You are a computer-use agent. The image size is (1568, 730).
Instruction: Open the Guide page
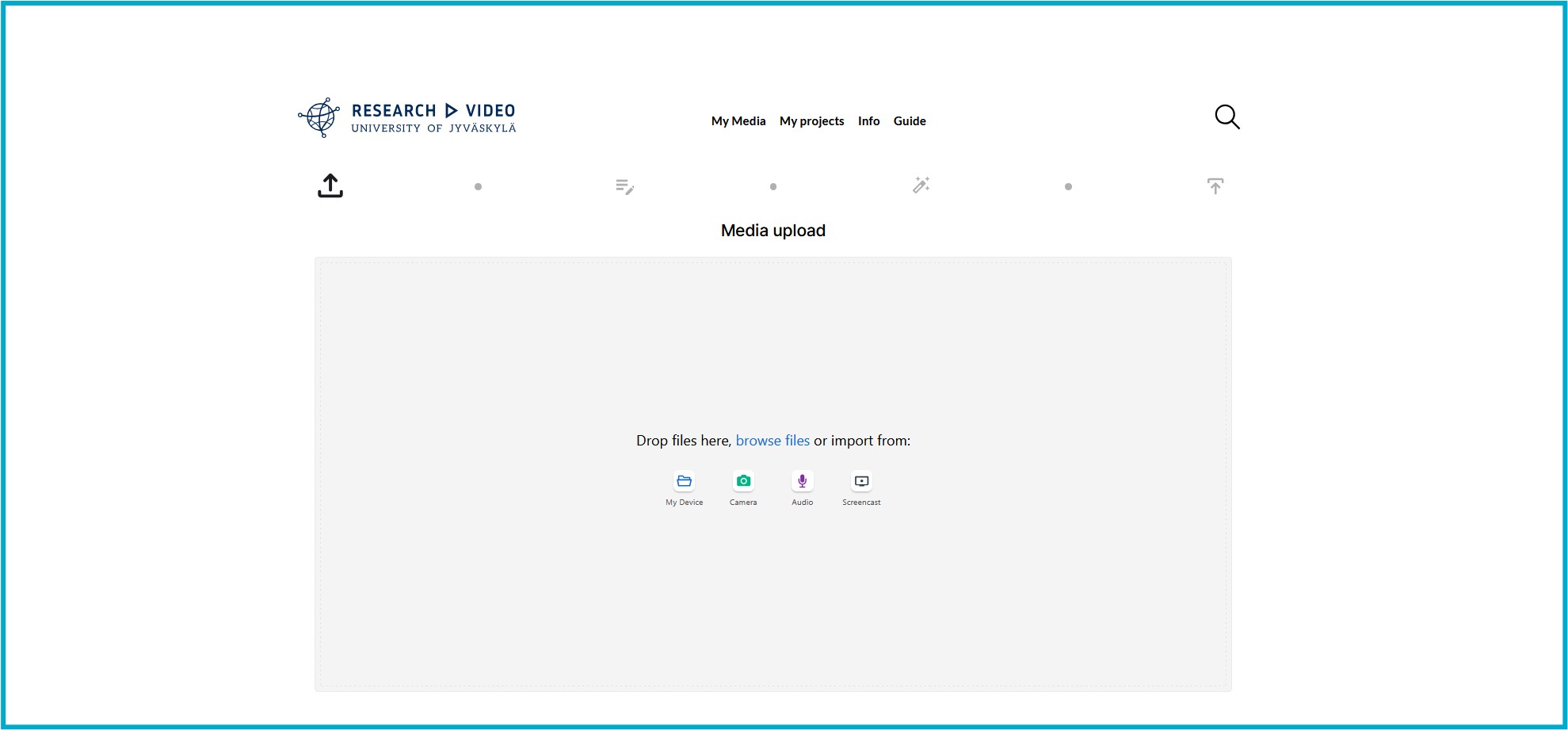pyautogui.click(x=909, y=121)
